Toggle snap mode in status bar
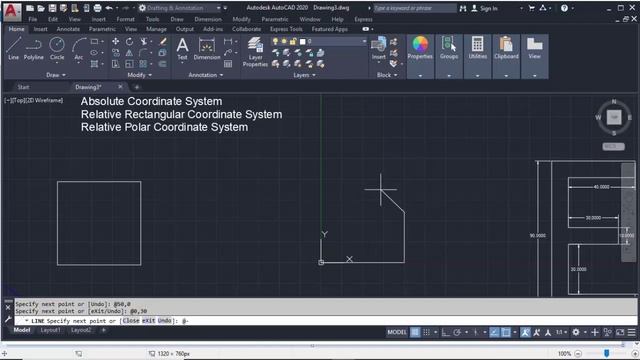Viewport: 640px width, 360px height. point(427,332)
